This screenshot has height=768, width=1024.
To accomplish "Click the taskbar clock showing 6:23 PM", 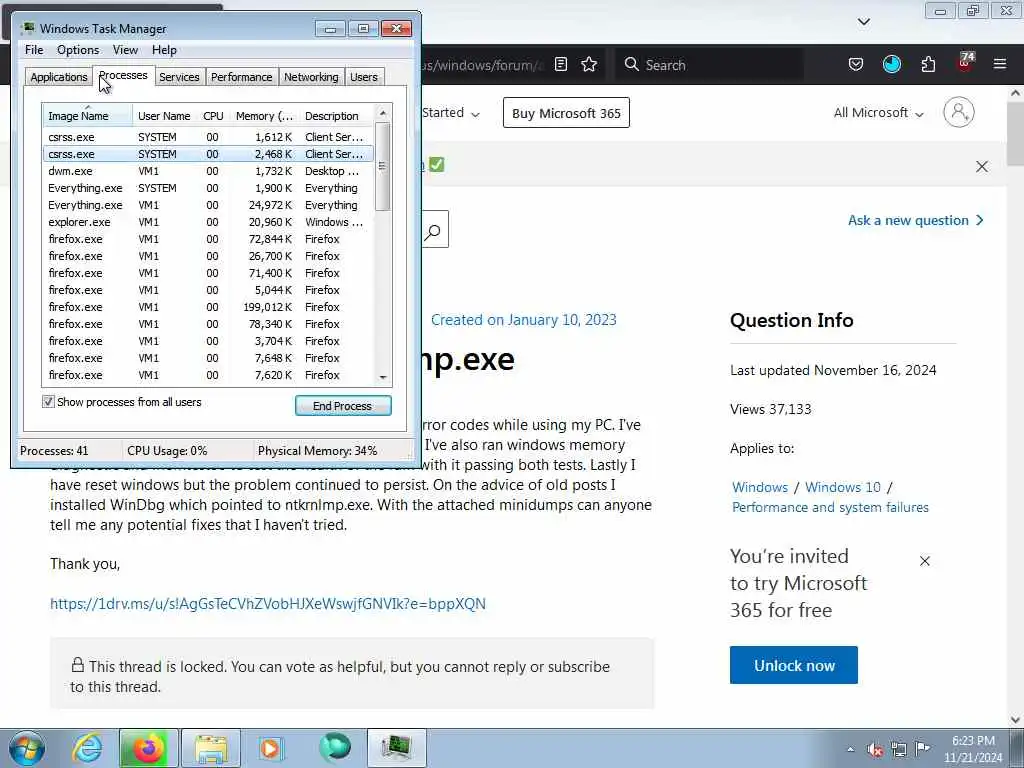I will pyautogui.click(x=973, y=749).
